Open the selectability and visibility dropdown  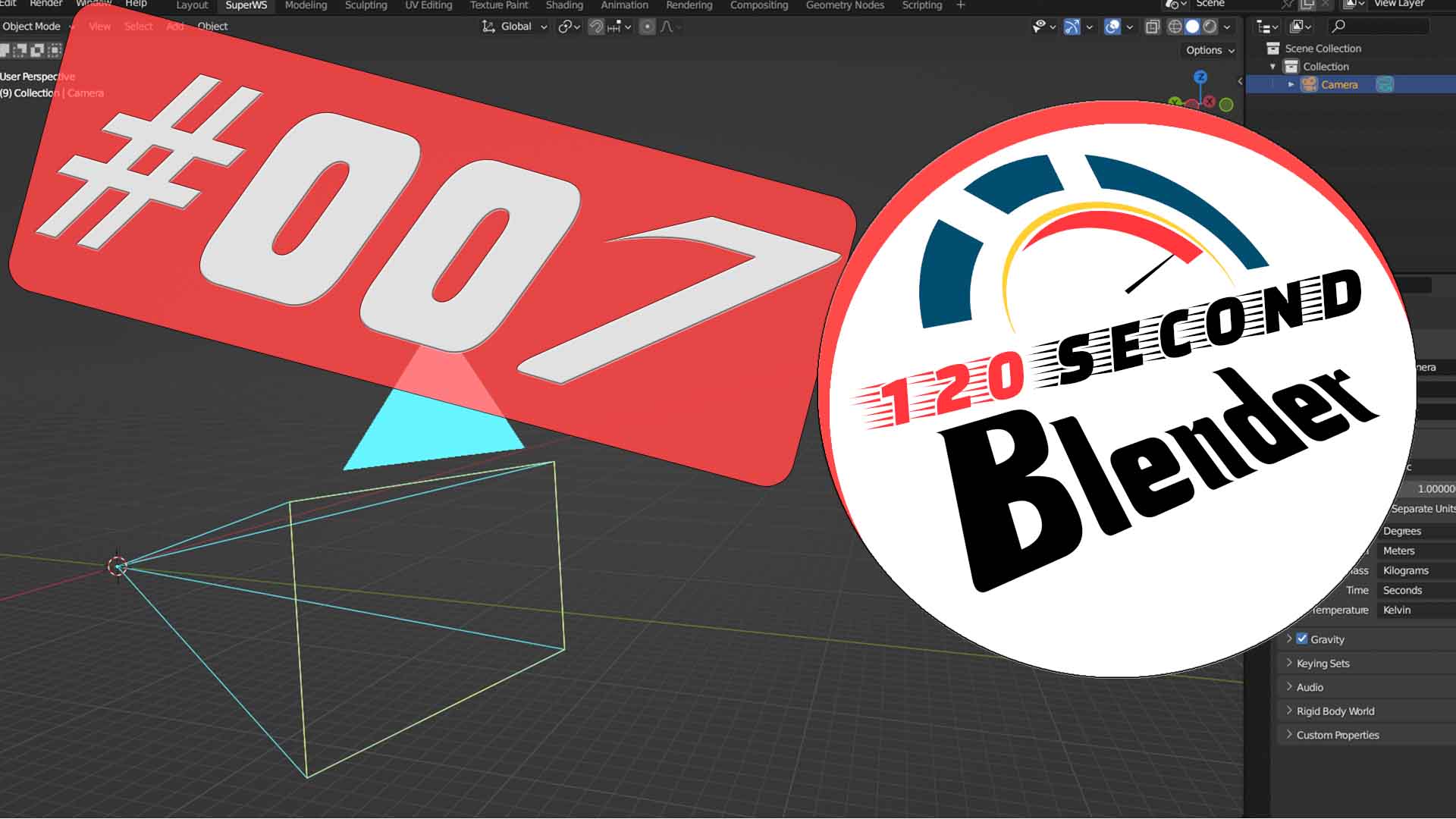click(1044, 27)
